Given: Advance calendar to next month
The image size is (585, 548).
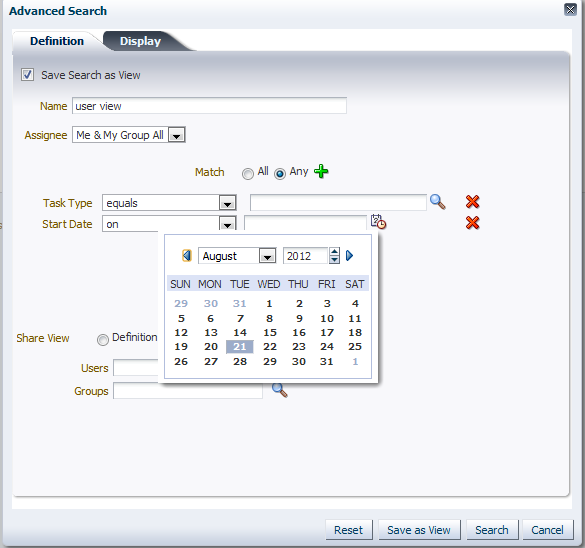Looking at the screenshot, I should point(349,256).
